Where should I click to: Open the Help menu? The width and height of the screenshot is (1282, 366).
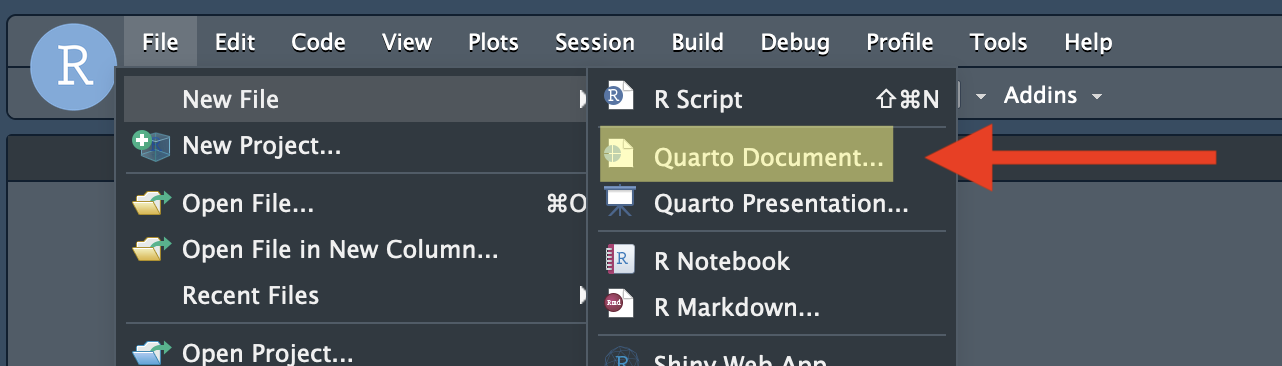[1088, 42]
